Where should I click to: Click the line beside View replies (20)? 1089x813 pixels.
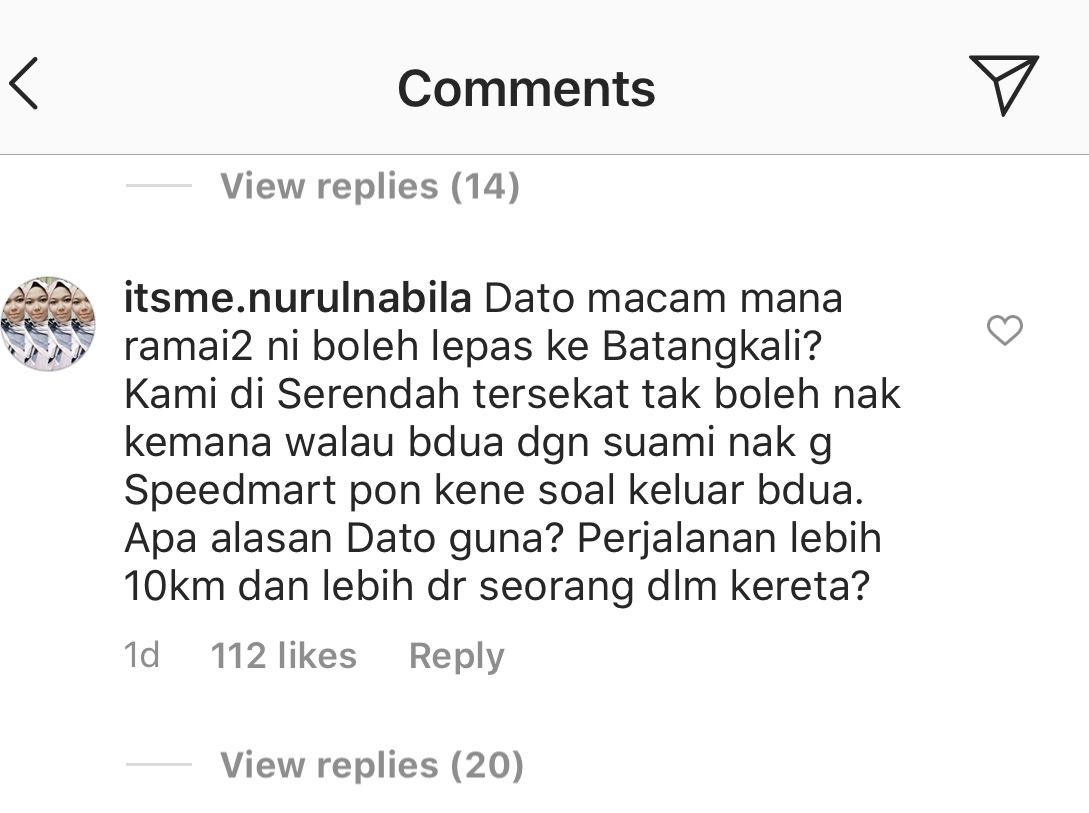pos(158,764)
